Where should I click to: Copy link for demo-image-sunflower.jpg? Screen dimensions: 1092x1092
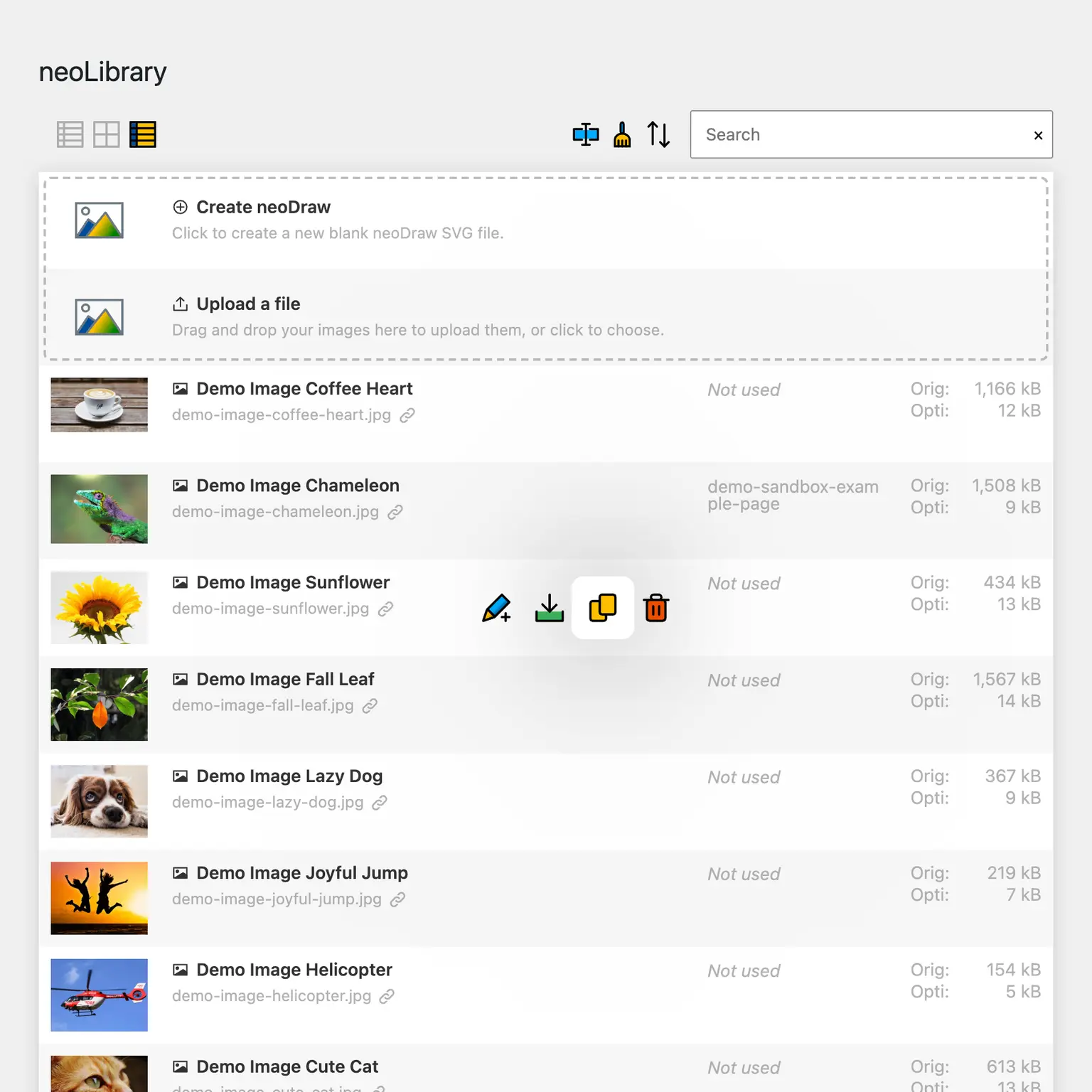click(x=385, y=609)
